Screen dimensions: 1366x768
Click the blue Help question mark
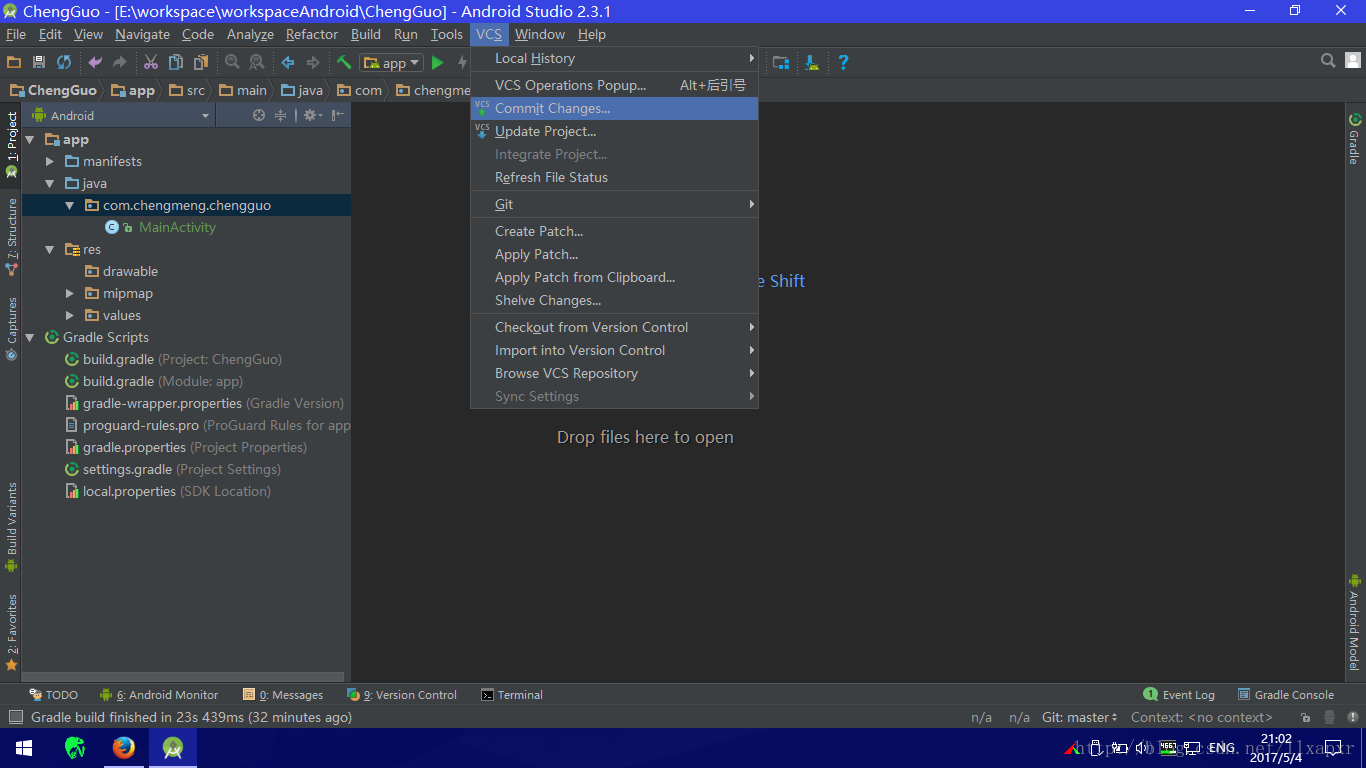[x=843, y=62]
